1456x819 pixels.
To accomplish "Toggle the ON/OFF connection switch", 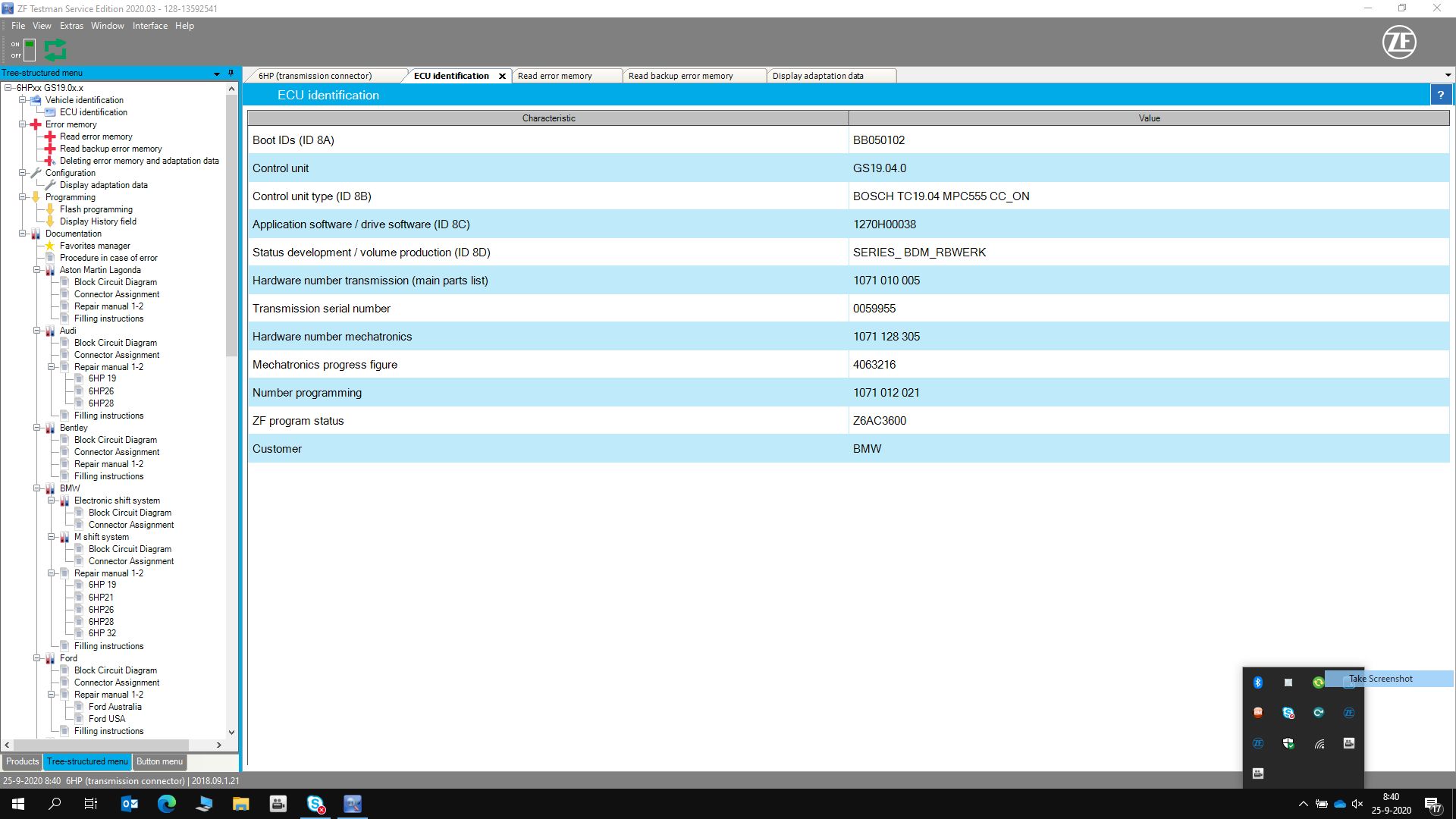I will [29, 50].
